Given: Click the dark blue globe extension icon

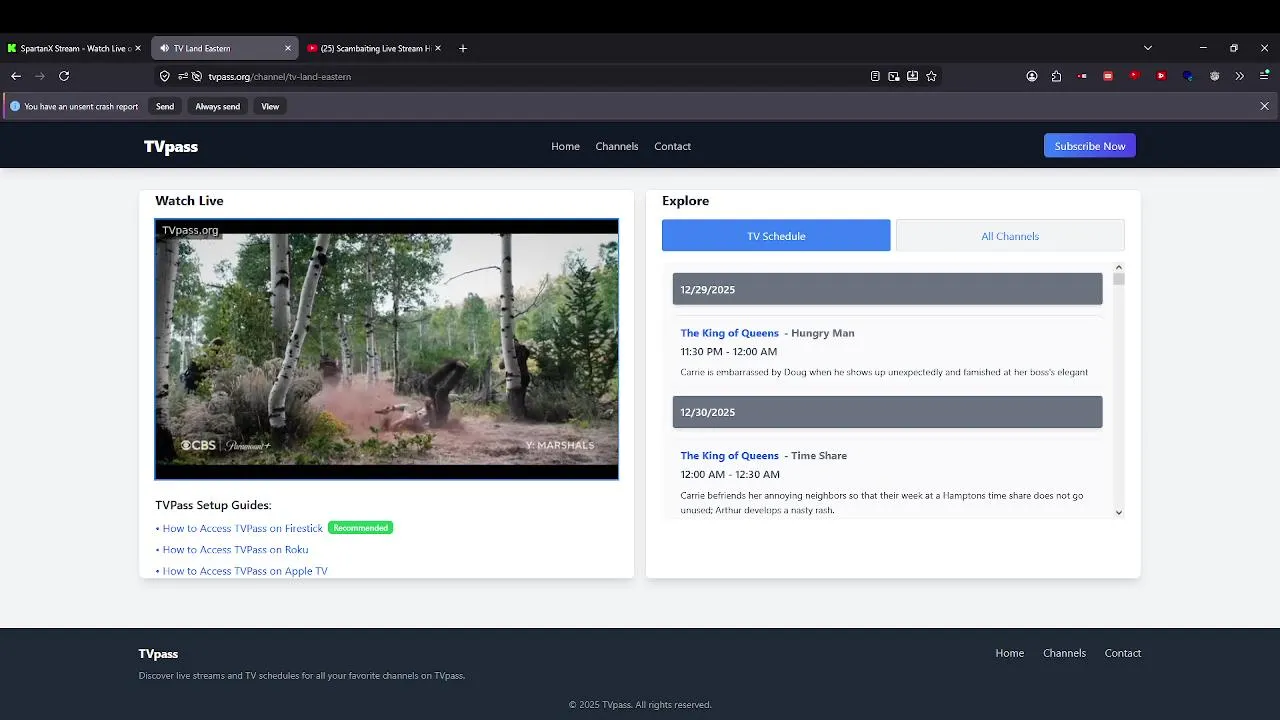Looking at the screenshot, I should (1188, 76).
